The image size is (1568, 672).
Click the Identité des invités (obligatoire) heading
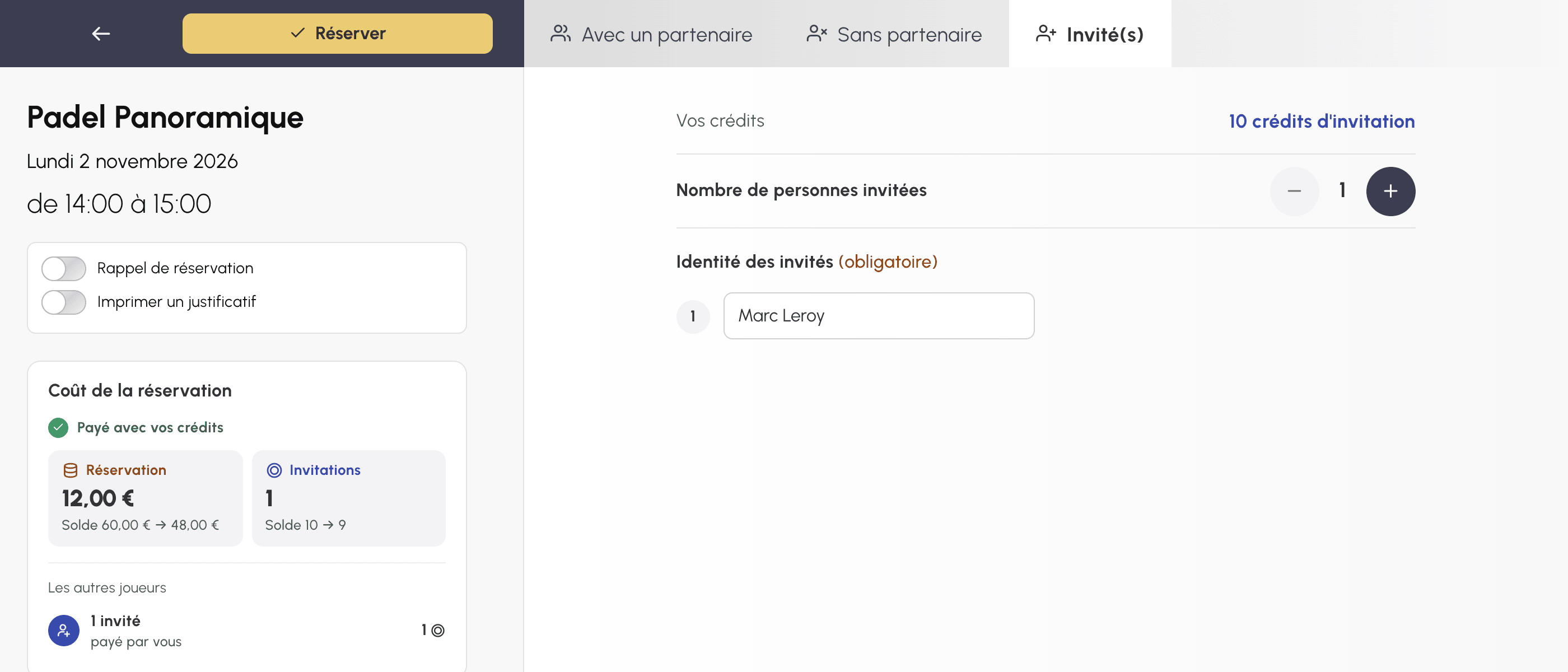(x=806, y=262)
